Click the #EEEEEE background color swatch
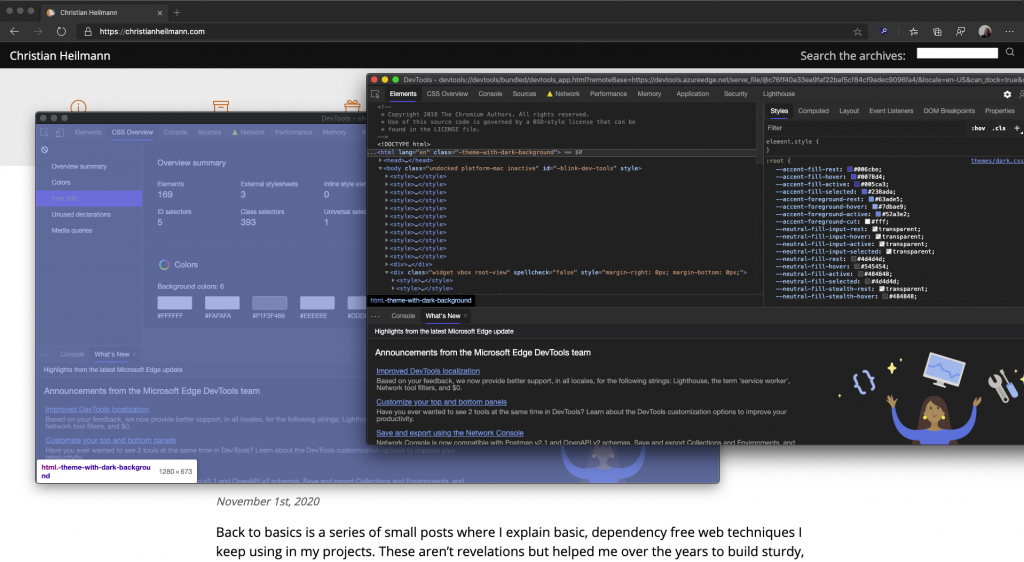The height and width of the screenshot is (562, 1024). click(317, 303)
